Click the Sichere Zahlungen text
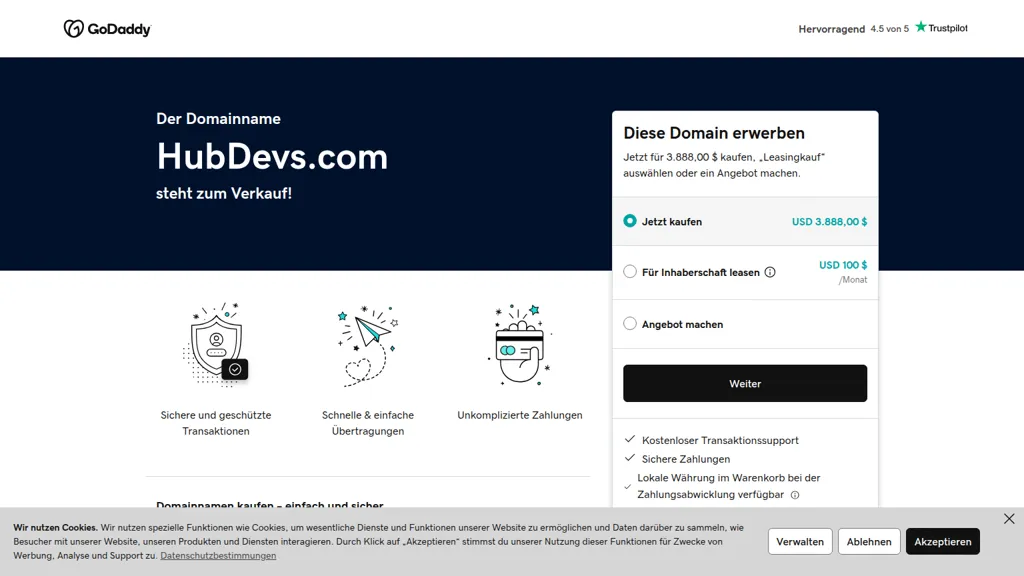 click(x=686, y=459)
